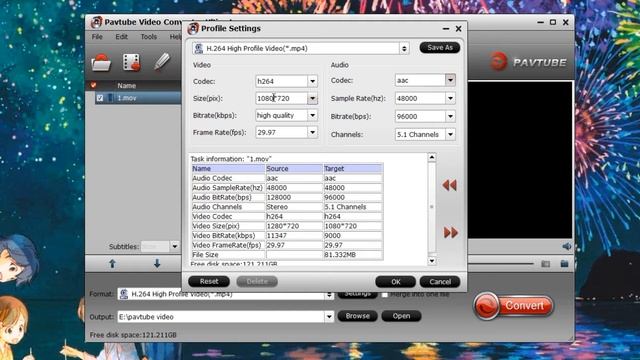Expand the Channels dropdown

tap(450, 134)
